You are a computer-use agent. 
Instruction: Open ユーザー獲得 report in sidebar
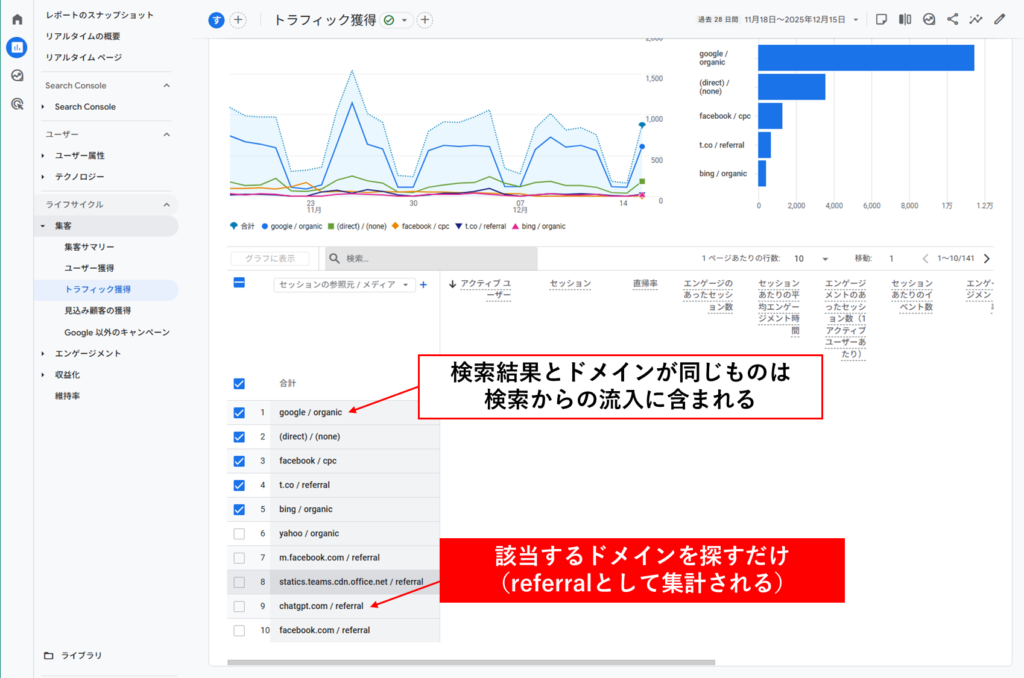tap(89, 268)
